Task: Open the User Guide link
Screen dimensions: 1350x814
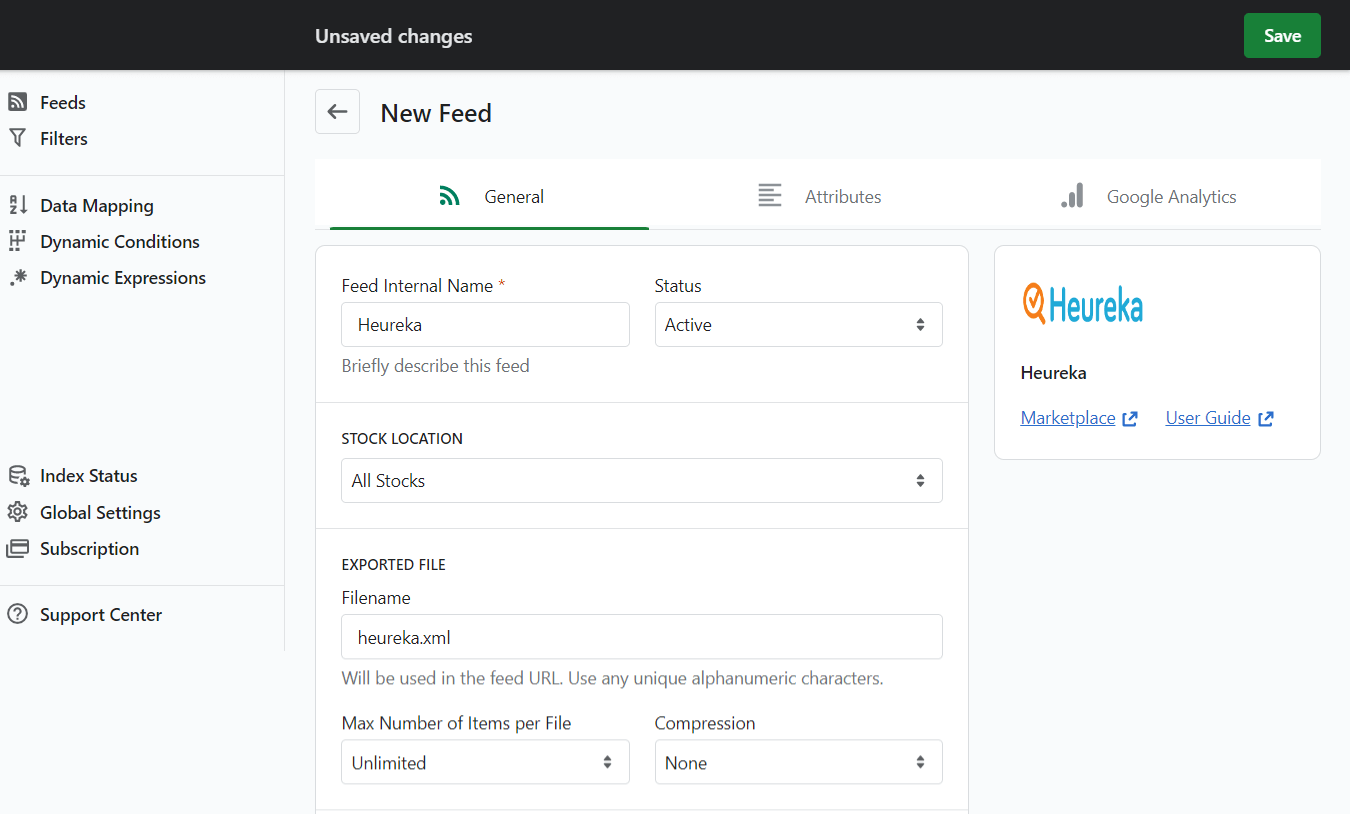Action: coord(1208,418)
